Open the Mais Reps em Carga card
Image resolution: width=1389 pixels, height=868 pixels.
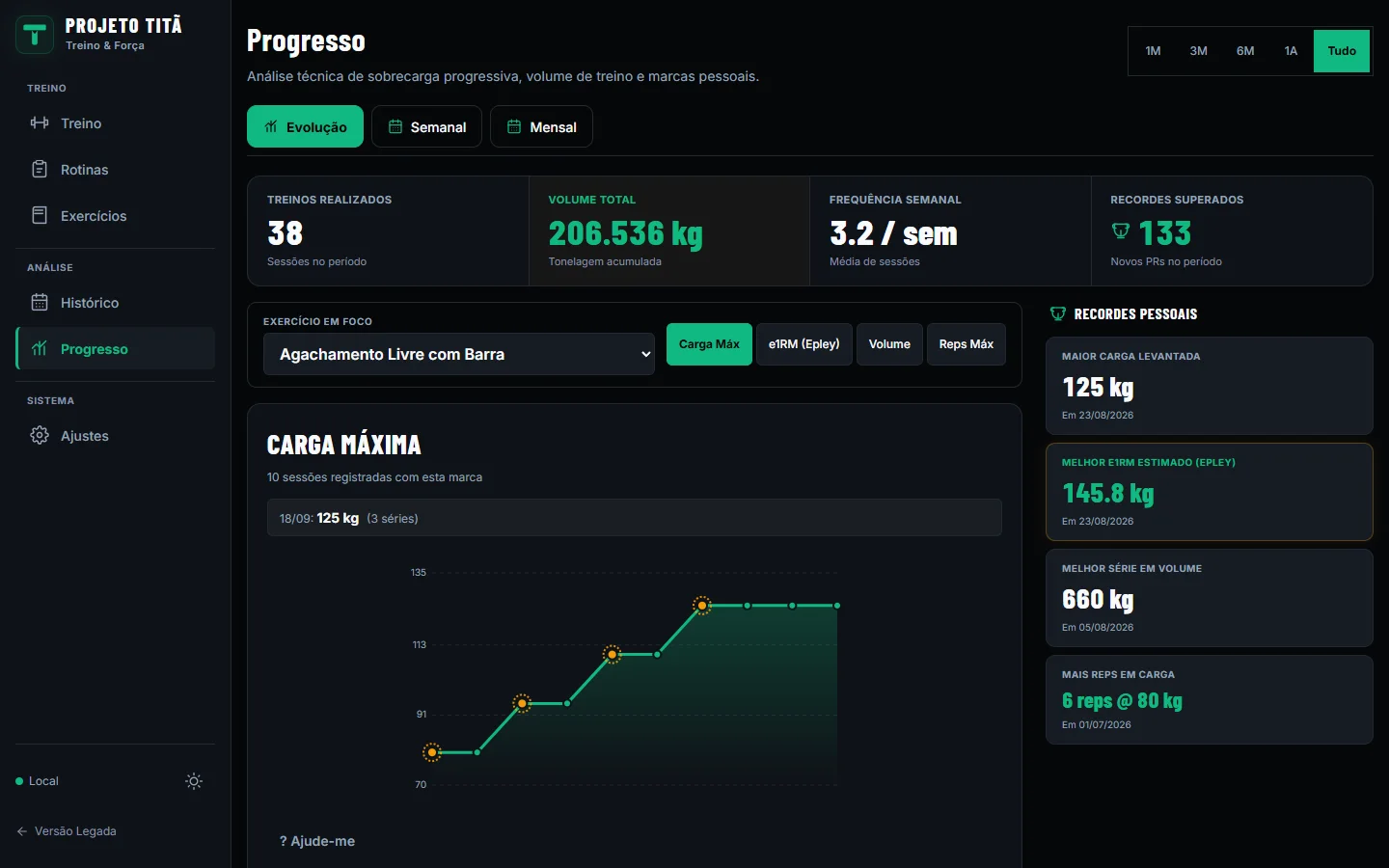(x=1209, y=700)
